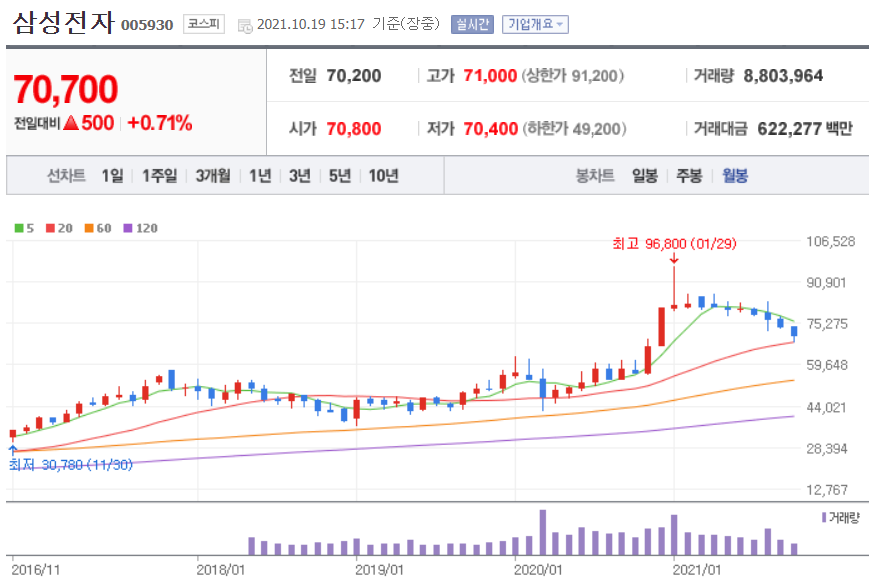869x587 pixels.
Task: Click the 시가 70,800 value
Action: [354, 129]
